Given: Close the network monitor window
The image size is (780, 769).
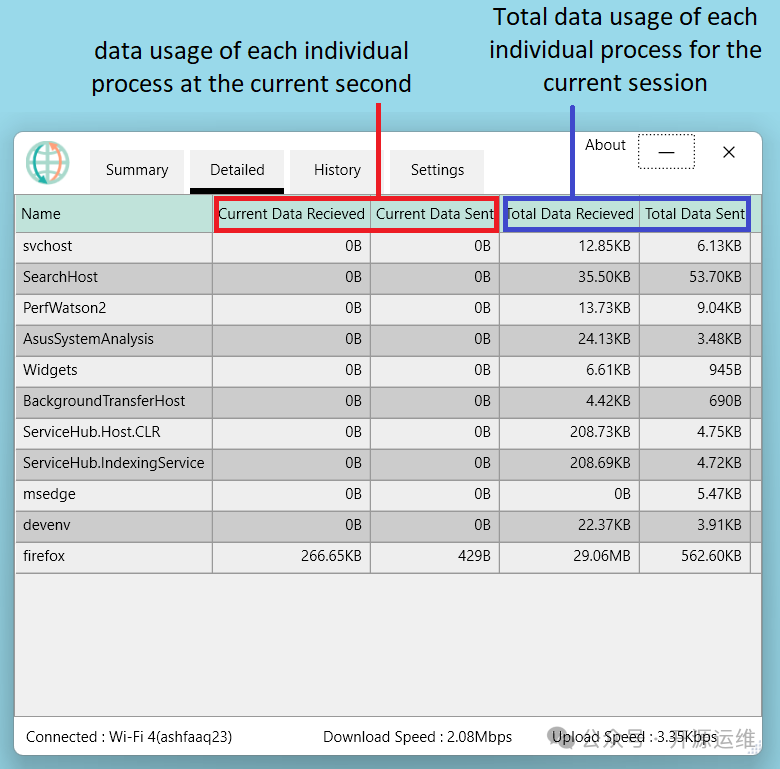Looking at the screenshot, I should 729,152.
